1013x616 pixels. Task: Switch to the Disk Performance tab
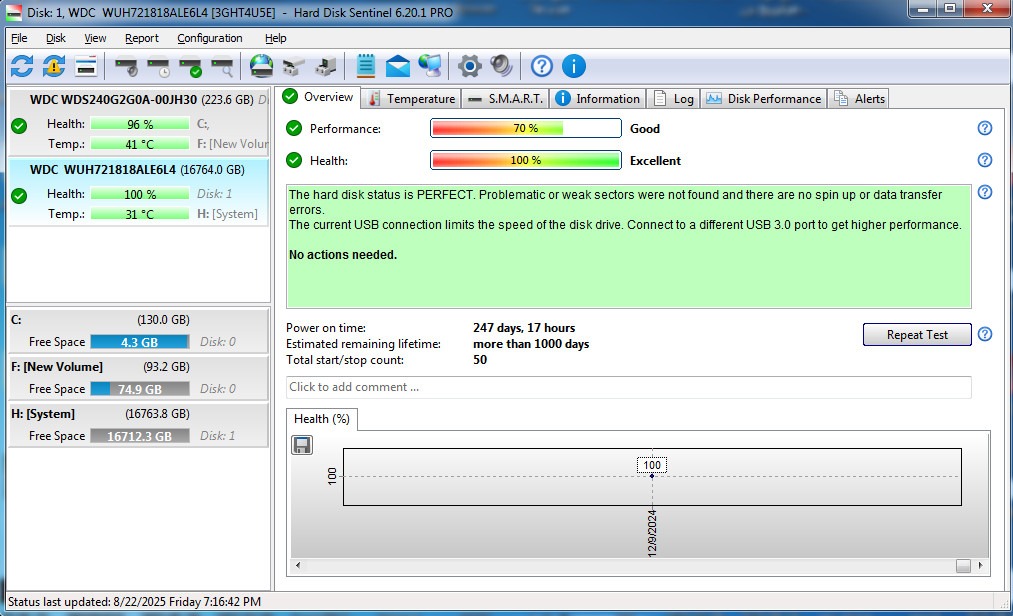point(764,98)
